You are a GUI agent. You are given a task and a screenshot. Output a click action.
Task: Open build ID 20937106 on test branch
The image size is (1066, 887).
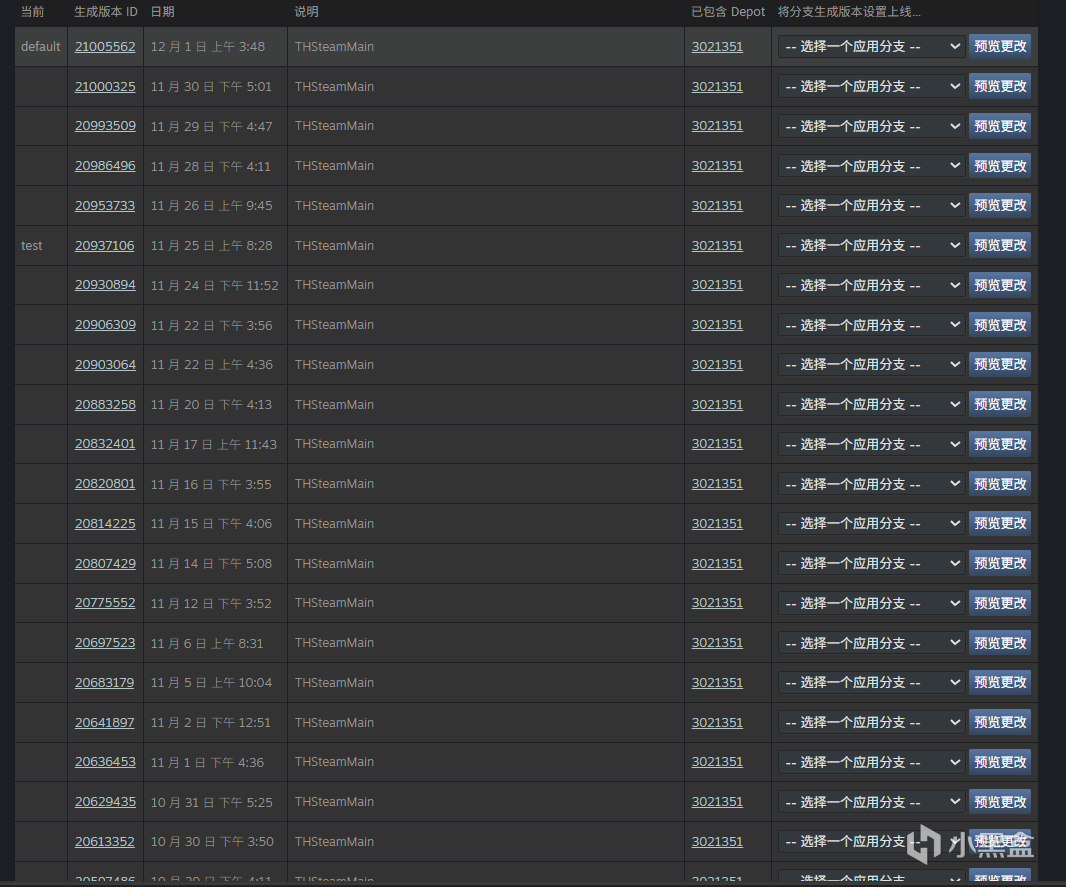(x=105, y=246)
